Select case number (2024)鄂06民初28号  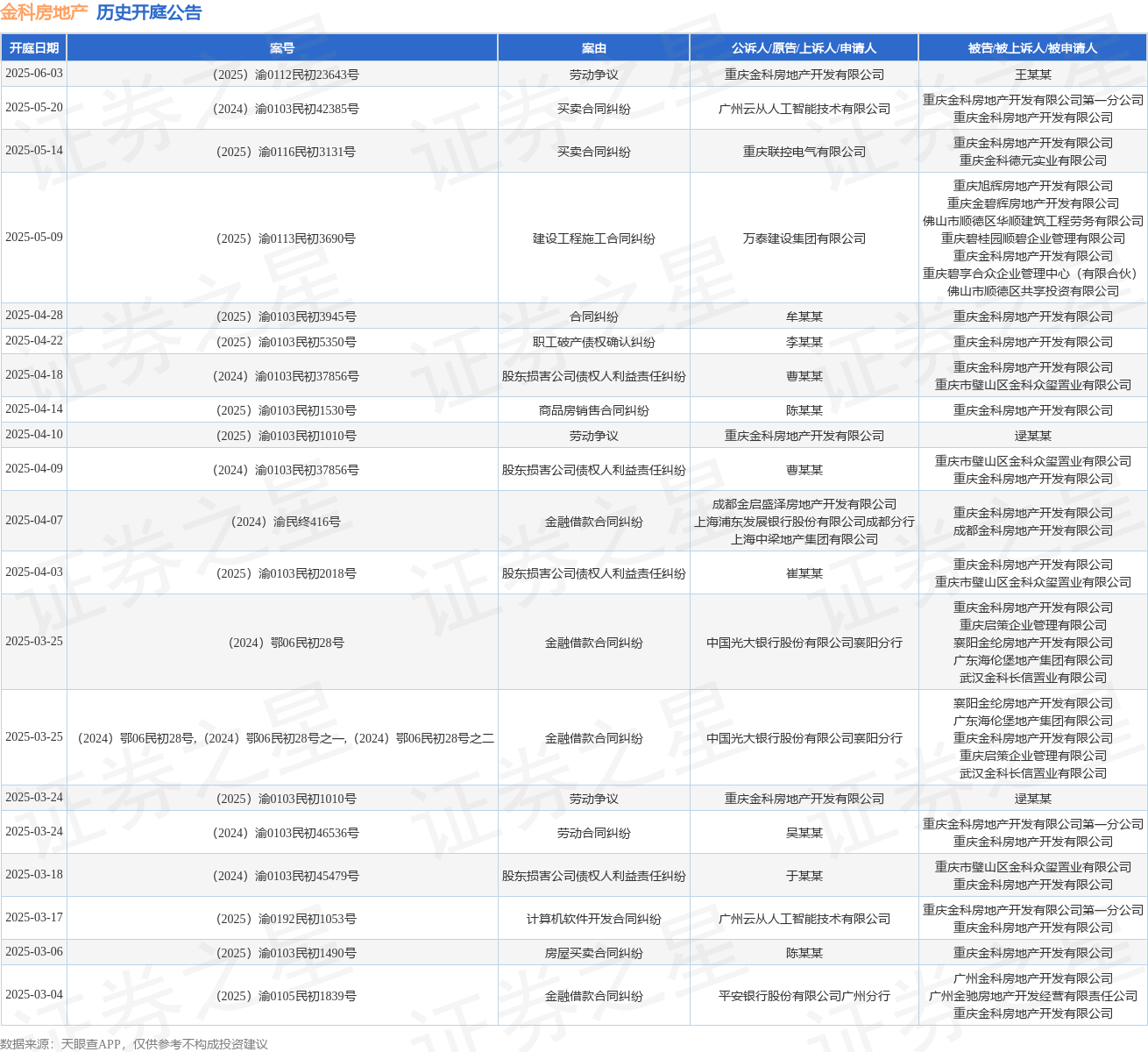(282, 643)
